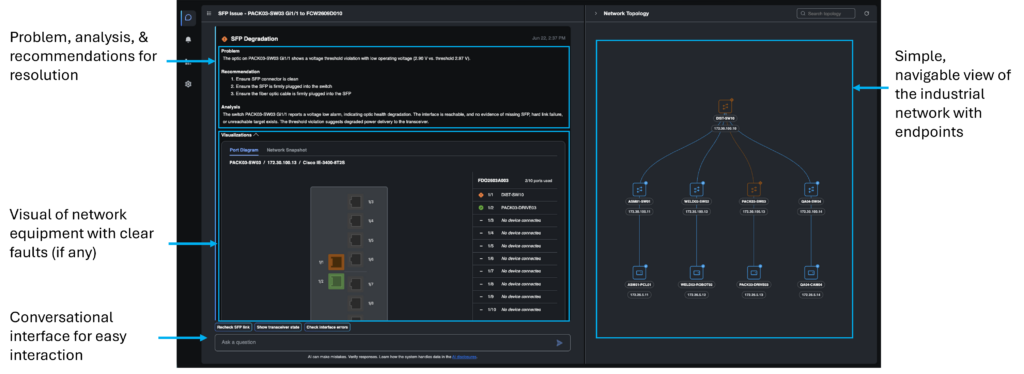Click the drag handle beside SFP Issue title
This screenshot has width=1024, height=374.
coord(209,13)
